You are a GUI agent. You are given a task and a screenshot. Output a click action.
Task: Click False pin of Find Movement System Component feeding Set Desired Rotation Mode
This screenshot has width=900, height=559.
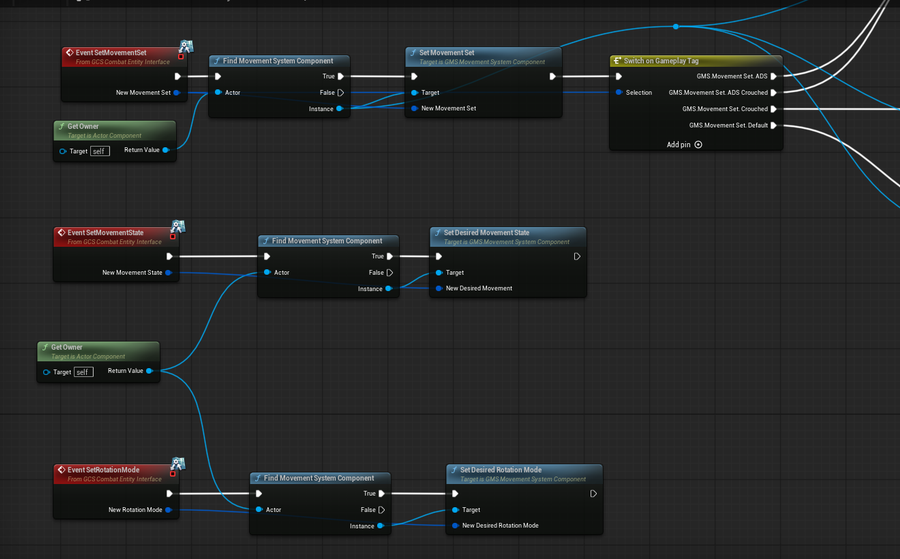(382, 510)
